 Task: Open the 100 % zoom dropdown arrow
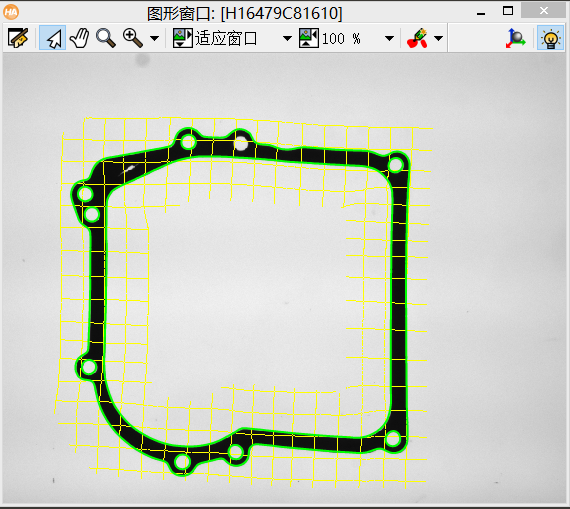coord(389,38)
